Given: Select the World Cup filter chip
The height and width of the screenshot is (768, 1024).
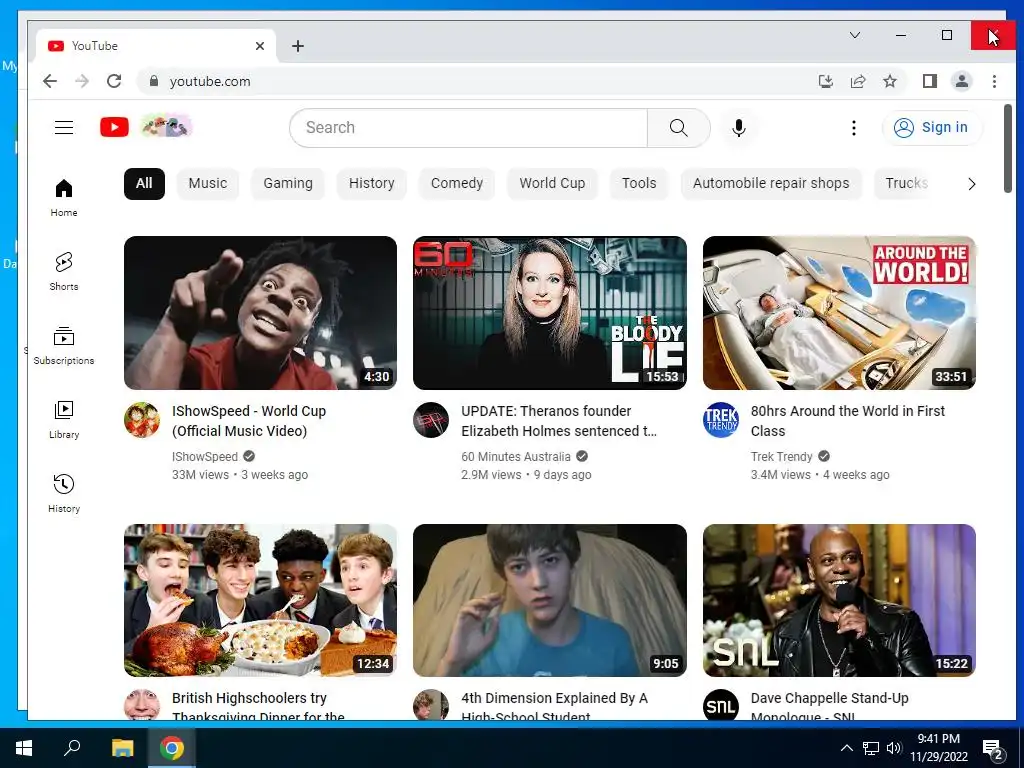Looking at the screenshot, I should coord(552,184).
